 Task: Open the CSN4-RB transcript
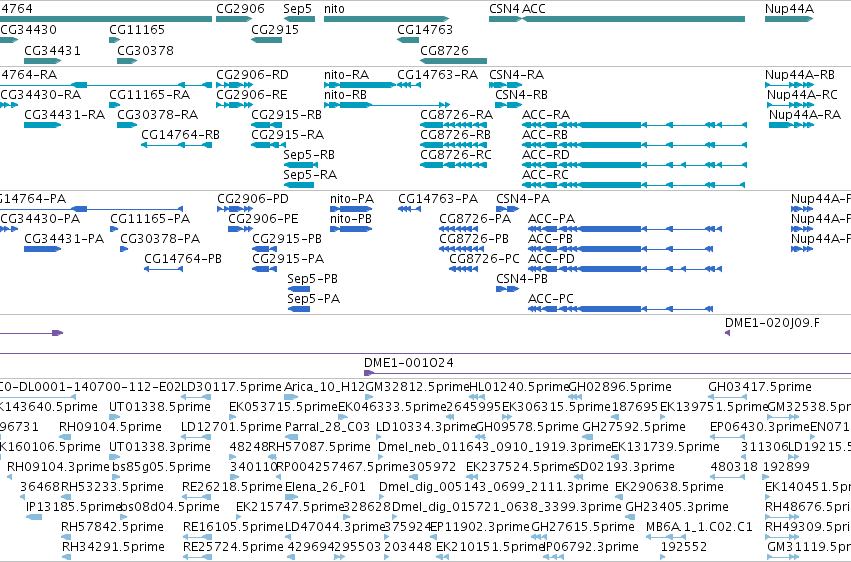(521, 95)
